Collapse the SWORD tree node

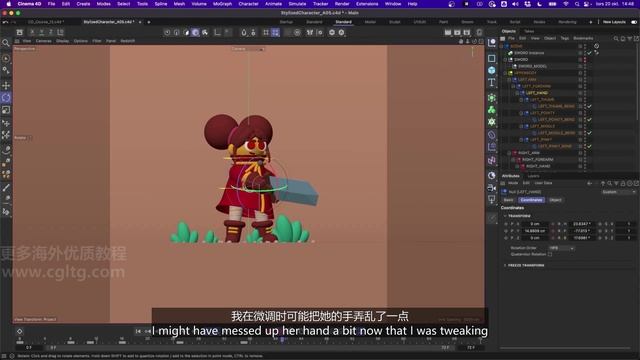[505, 60]
